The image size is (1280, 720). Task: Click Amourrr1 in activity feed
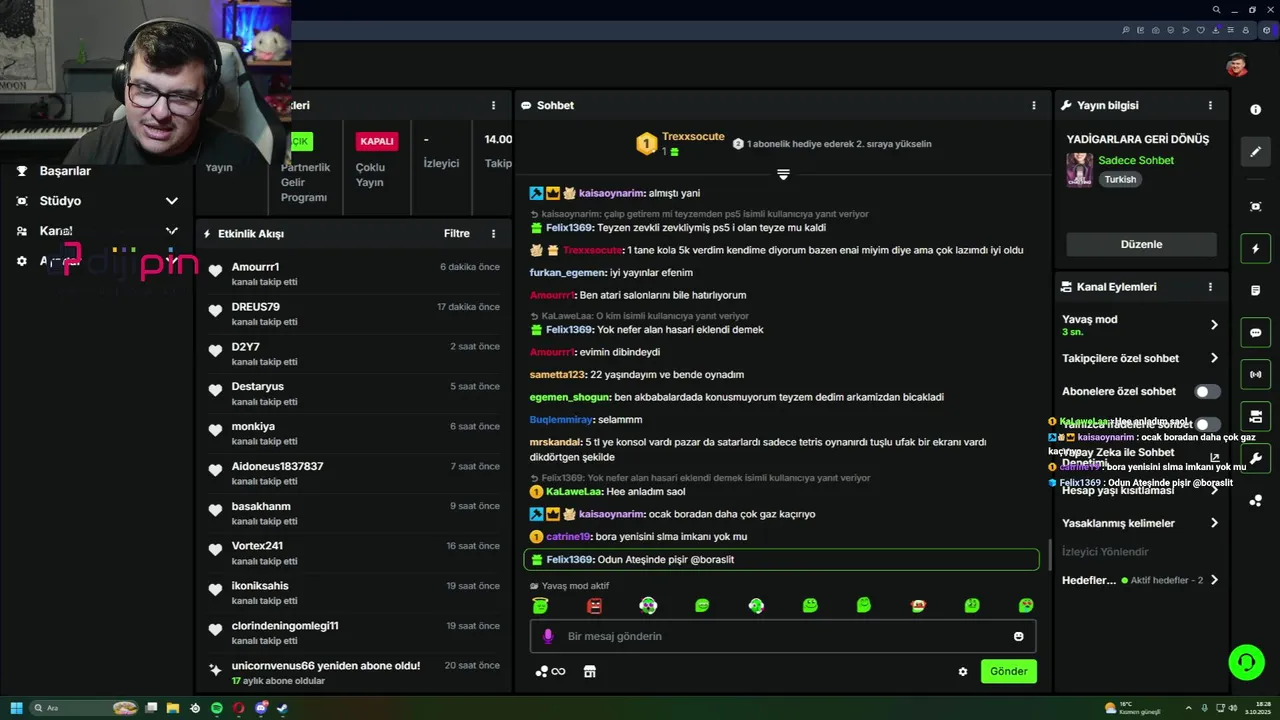pos(255,267)
